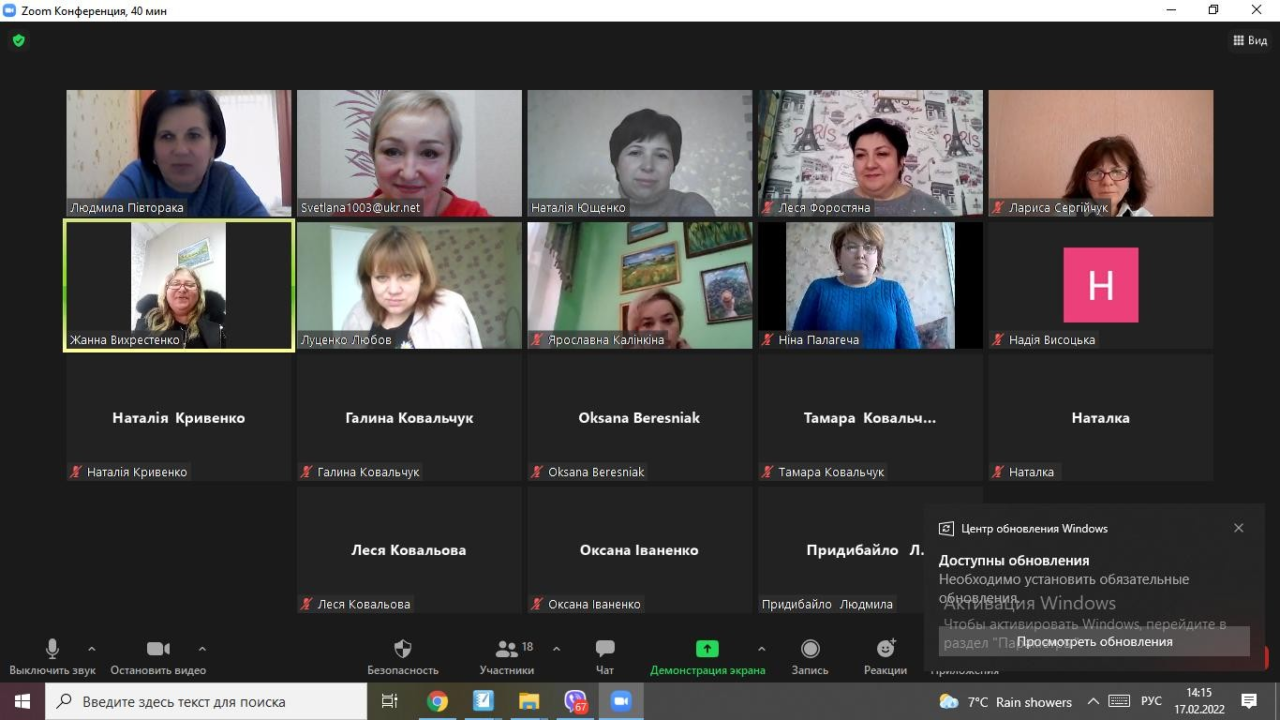Click muted mic icon beside Надія Висоцька label
Image resolution: width=1280 pixels, height=720 pixels.
click(998, 340)
